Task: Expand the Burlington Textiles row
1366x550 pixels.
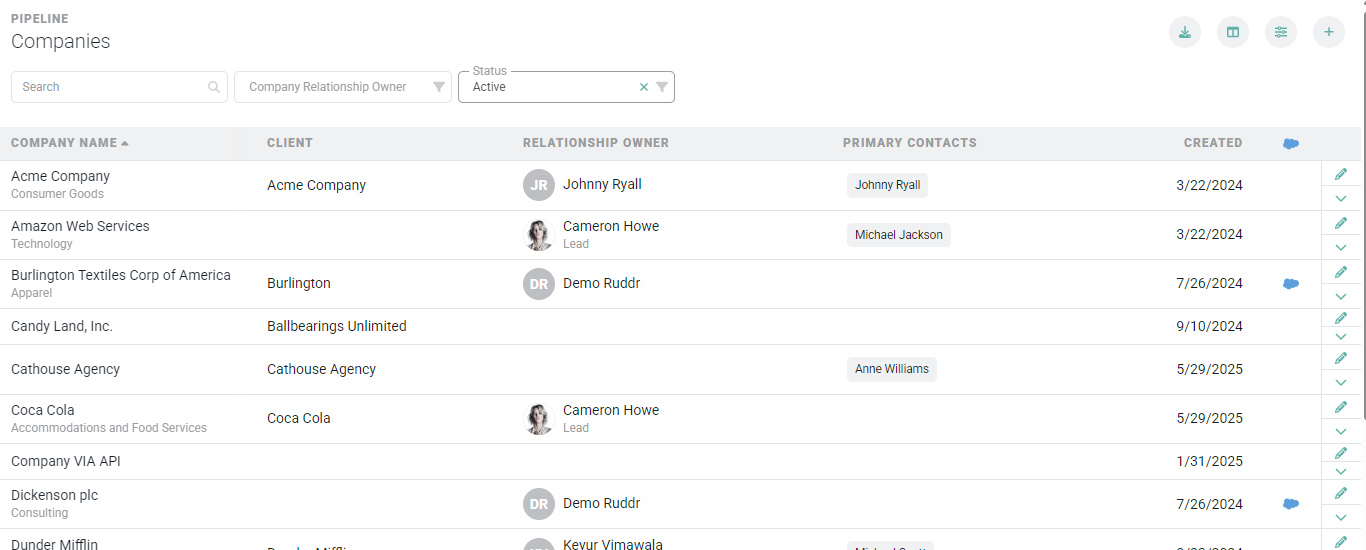Action: (1341, 296)
